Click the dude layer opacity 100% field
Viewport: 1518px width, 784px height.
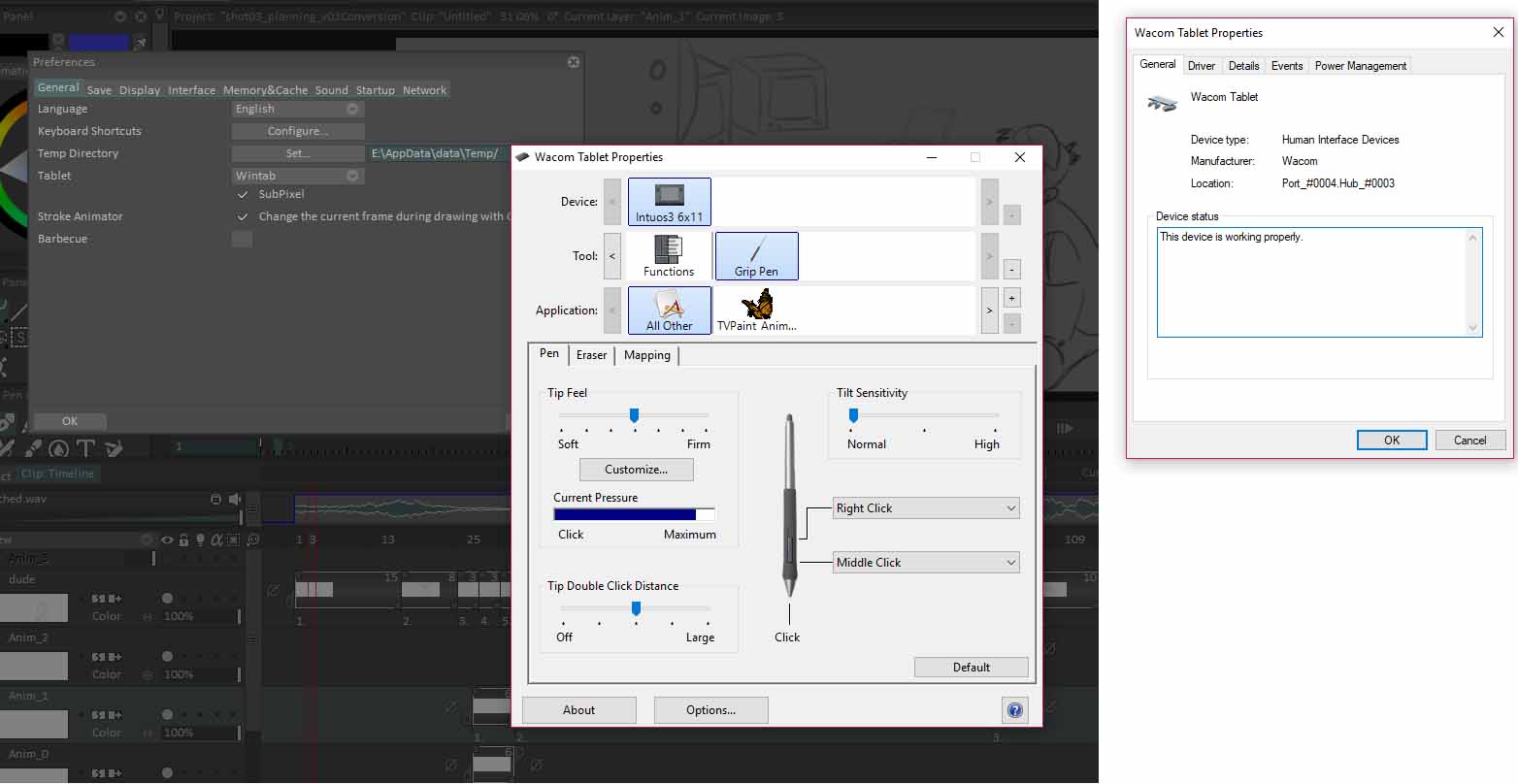200,616
